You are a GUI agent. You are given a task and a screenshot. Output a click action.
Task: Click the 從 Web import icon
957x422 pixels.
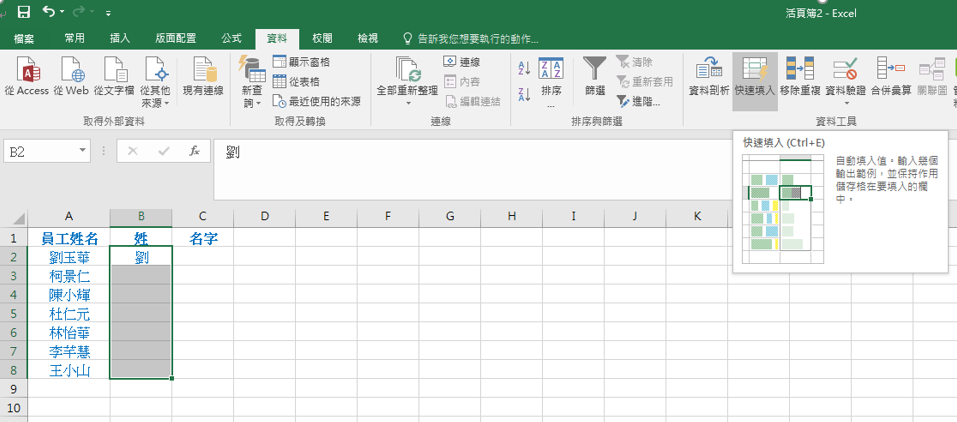71,77
